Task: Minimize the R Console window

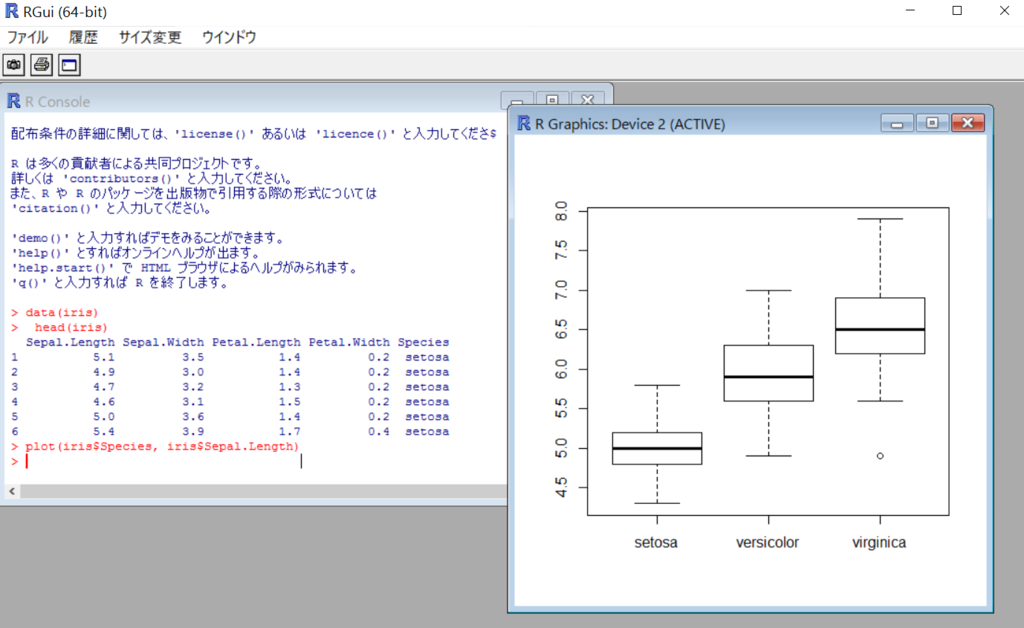Action: [517, 101]
